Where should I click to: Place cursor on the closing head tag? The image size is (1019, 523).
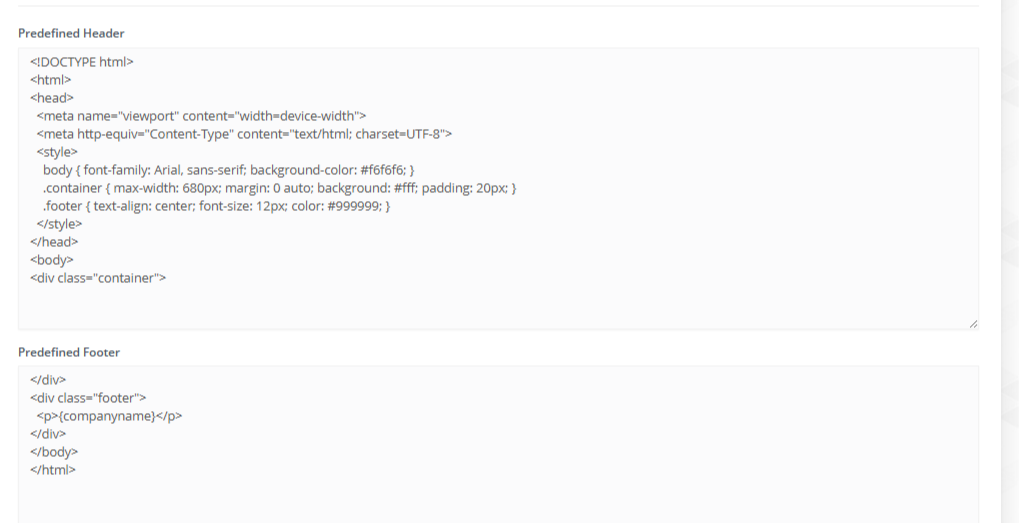(54, 242)
